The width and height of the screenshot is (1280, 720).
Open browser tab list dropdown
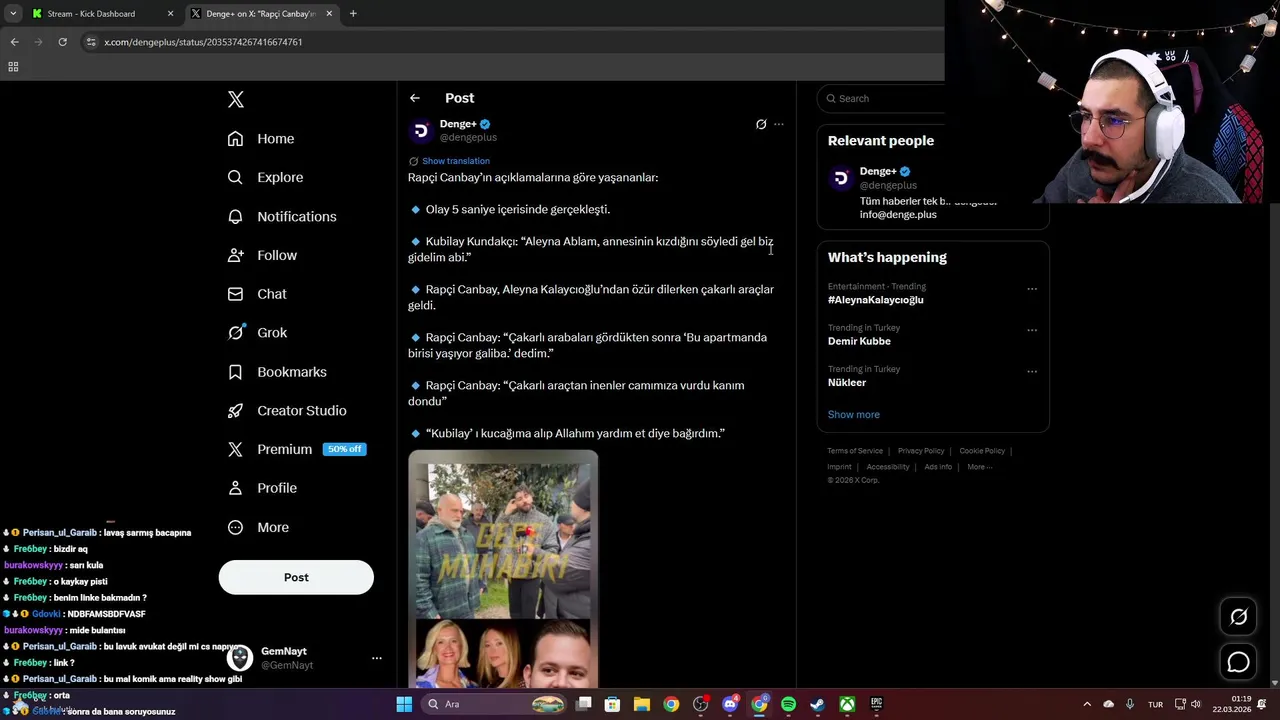point(13,14)
